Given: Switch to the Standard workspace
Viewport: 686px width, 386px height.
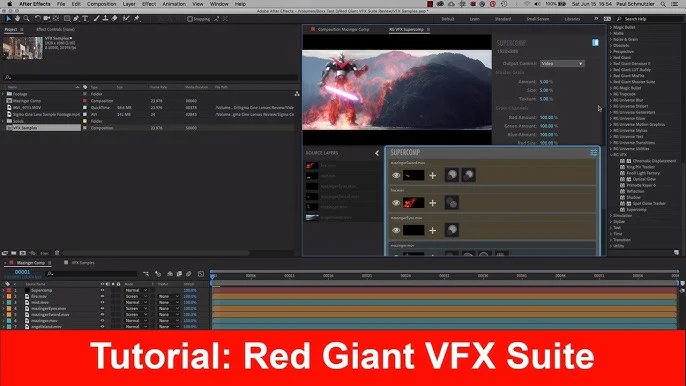Looking at the screenshot, I should click(x=503, y=19).
